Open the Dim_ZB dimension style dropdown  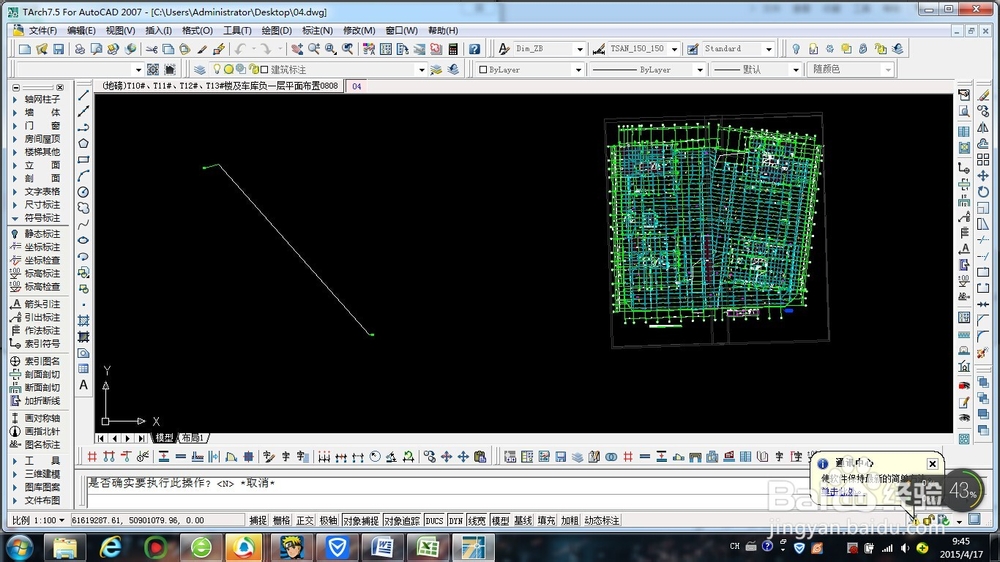pos(579,49)
